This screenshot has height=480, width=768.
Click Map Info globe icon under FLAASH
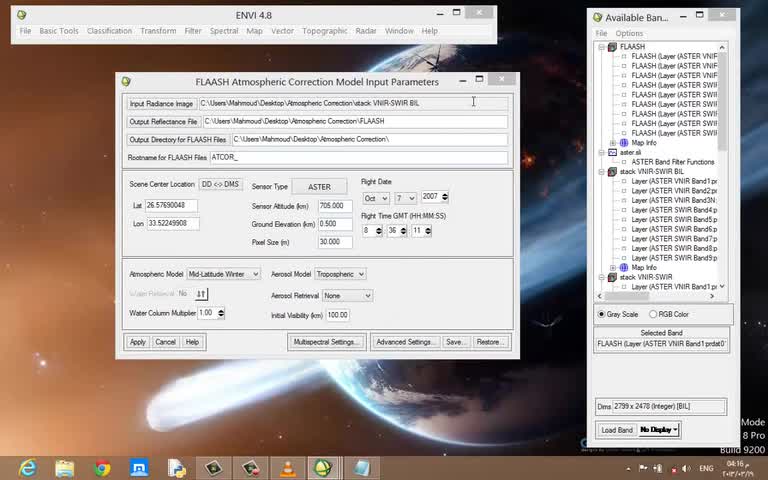624,143
